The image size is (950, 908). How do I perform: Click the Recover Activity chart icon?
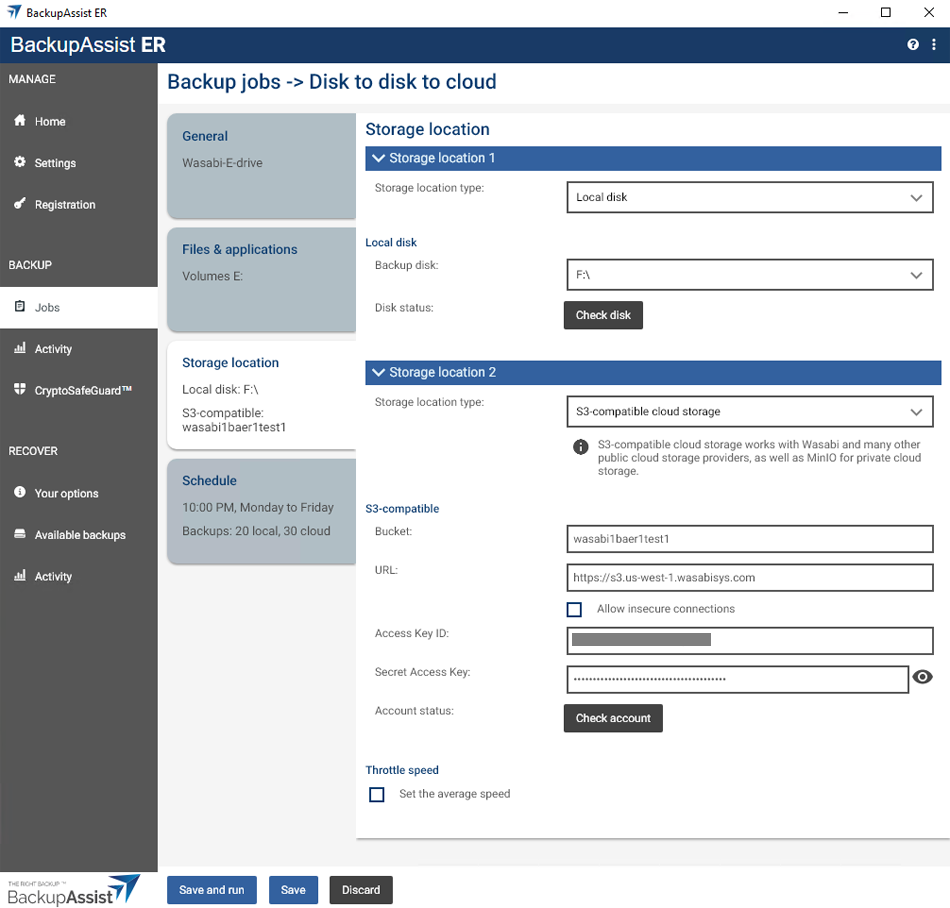click(20, 575)
